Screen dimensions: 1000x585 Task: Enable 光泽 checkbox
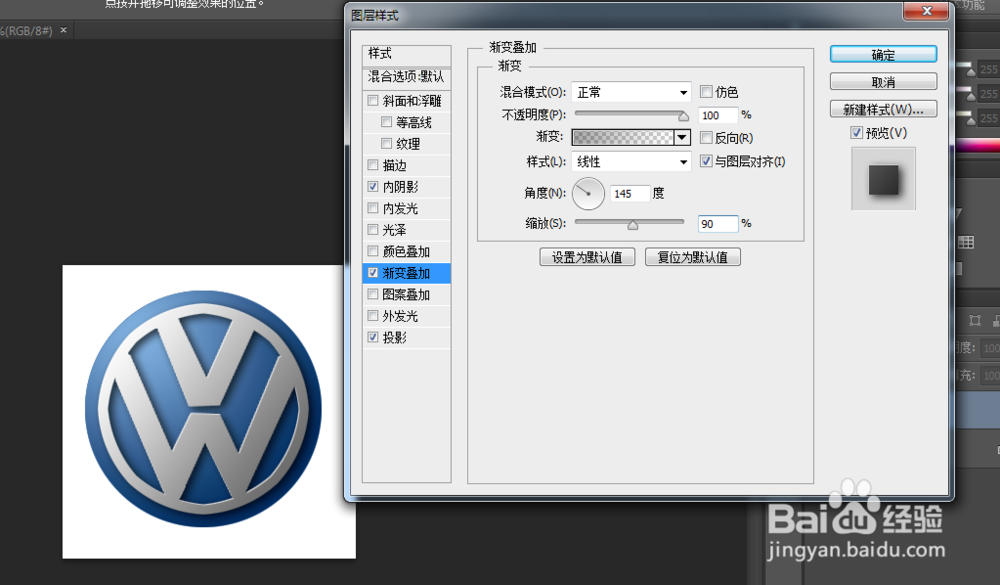coord(373,230)
